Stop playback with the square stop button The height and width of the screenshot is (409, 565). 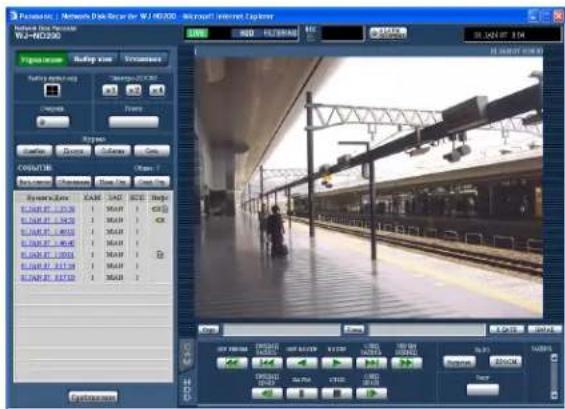pyautogui.click(x=337, y=393)
